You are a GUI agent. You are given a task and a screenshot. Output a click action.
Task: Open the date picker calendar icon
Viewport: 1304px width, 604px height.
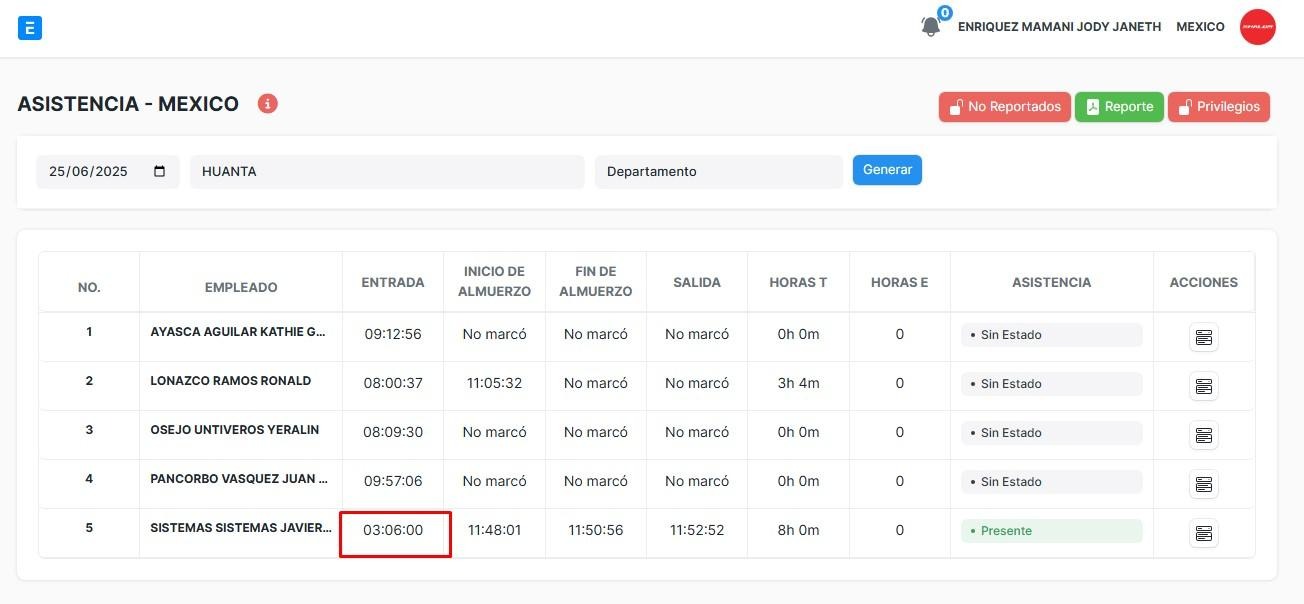point(160,171)
